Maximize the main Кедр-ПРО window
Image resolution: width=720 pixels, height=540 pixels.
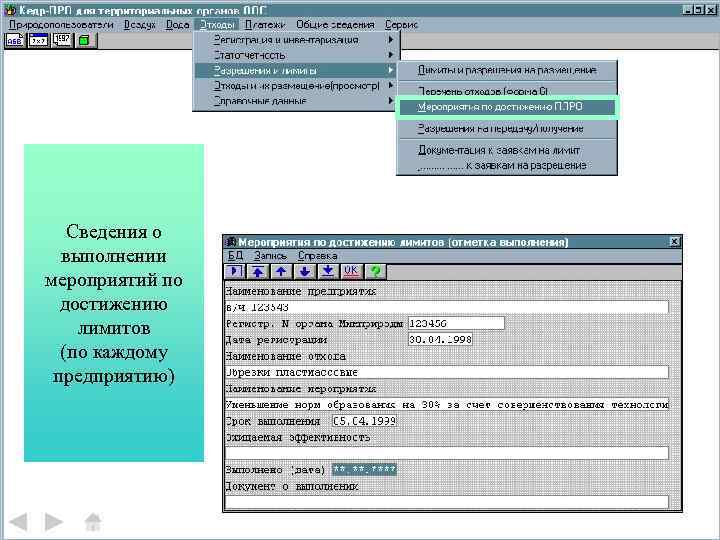coord(698,9)
